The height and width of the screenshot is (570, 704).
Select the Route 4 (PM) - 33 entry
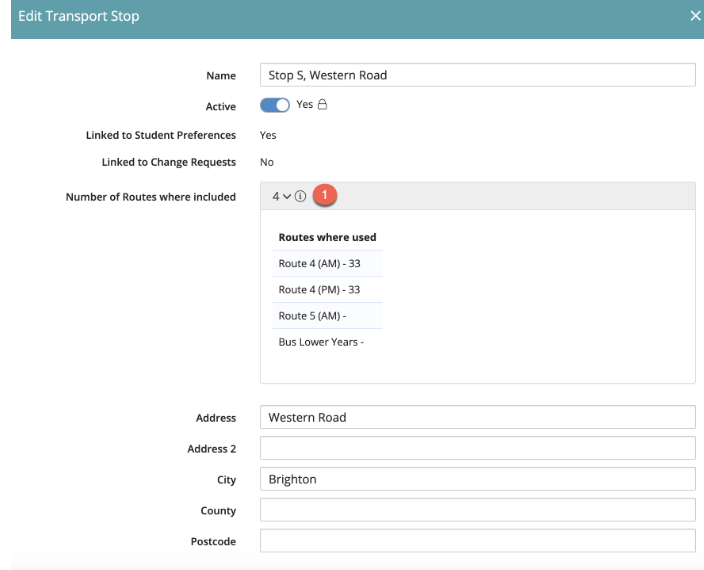(319, 290)
